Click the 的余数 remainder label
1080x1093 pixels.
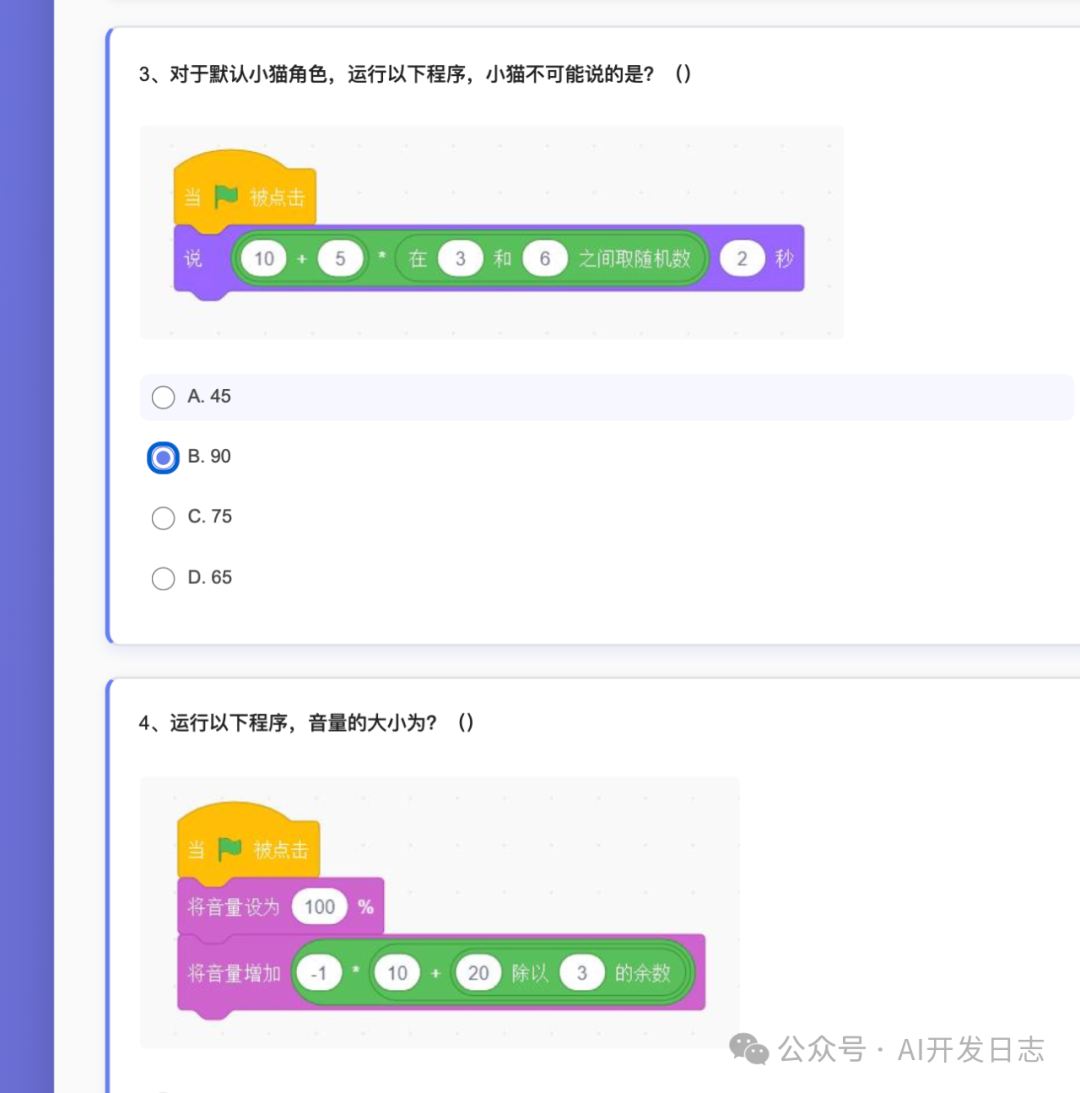tap(642, 973)
